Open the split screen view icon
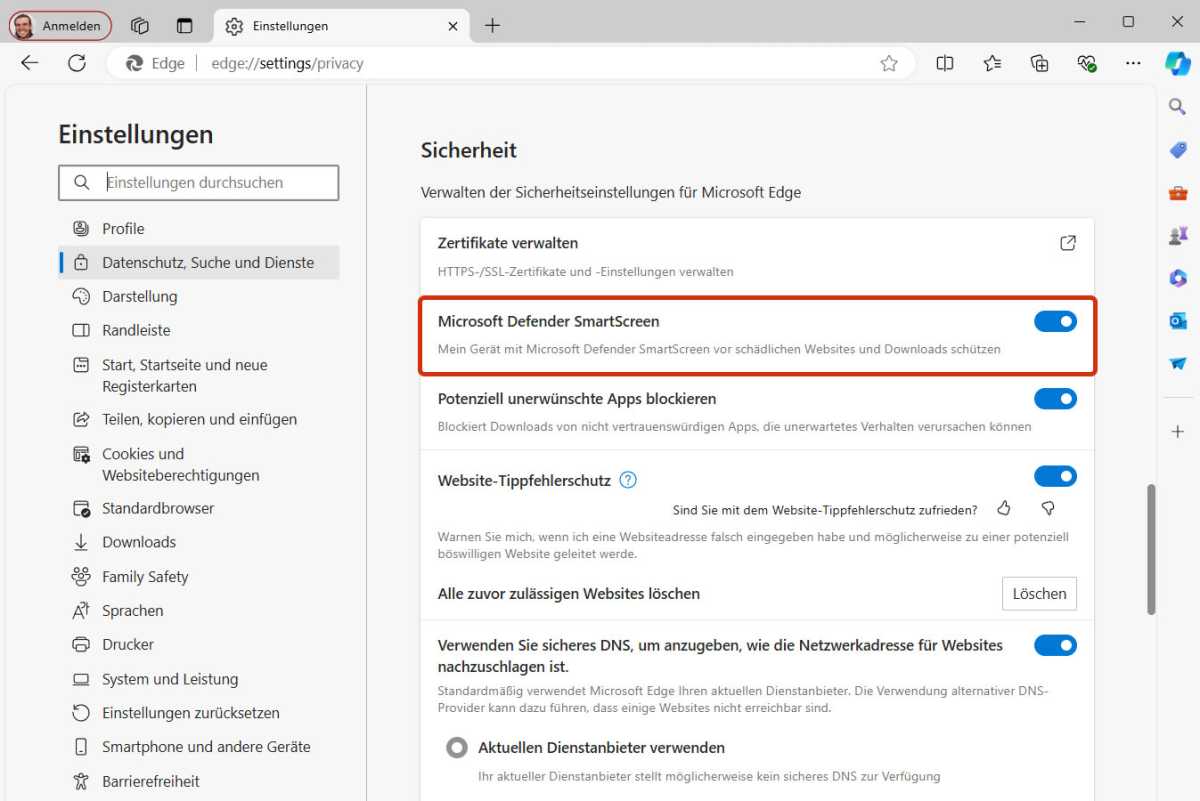Screen dimensions: 1200x801 pyautogui.click(x=945, y=63)
